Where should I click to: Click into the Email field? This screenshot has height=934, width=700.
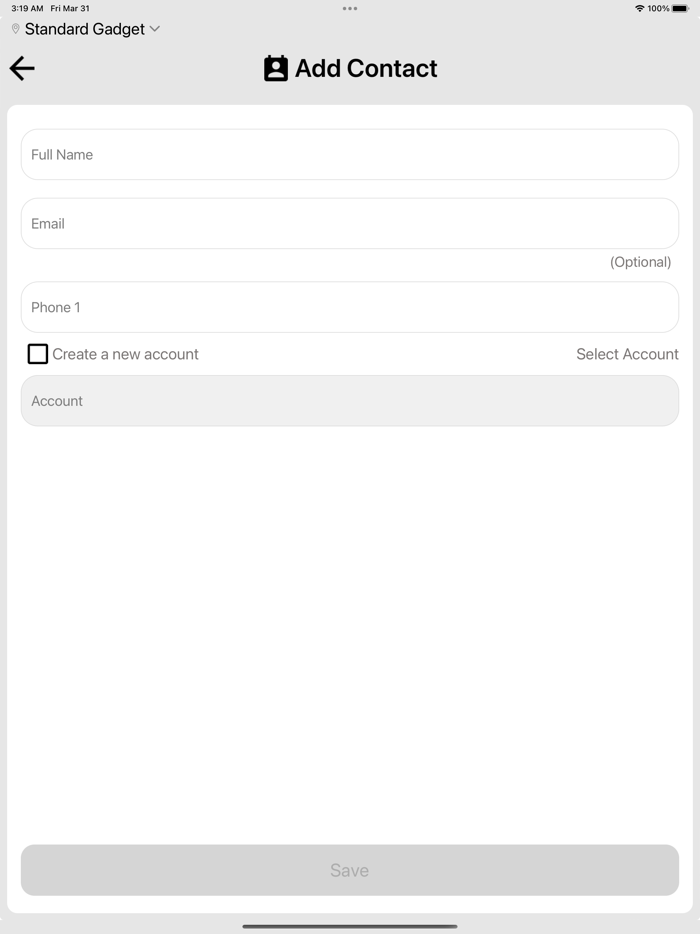350,224
